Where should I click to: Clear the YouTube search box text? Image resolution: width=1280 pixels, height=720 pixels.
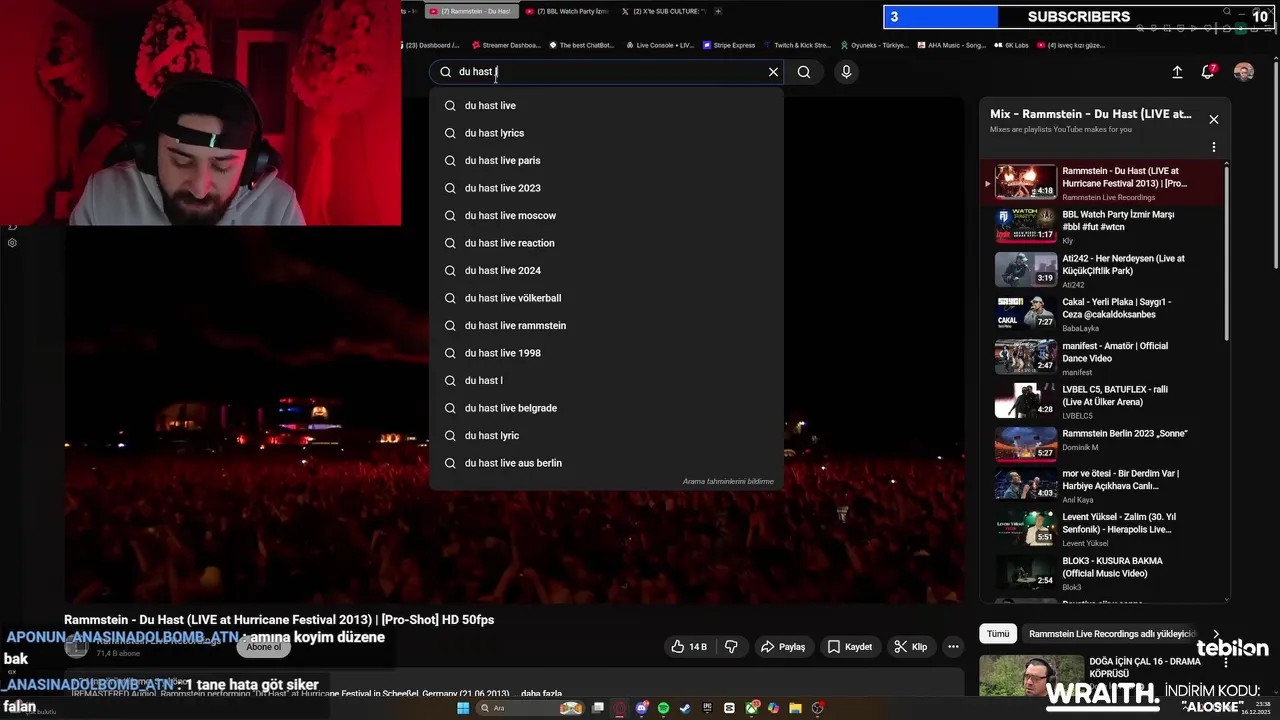[x=773, y=72]
